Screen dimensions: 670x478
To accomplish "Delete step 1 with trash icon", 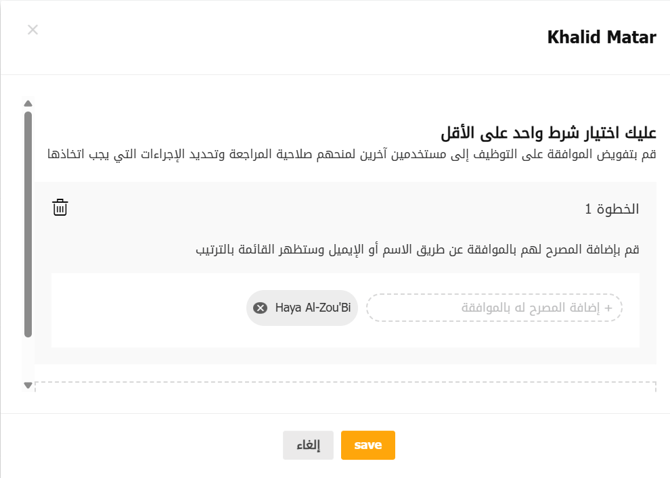I will coord(60,208).
